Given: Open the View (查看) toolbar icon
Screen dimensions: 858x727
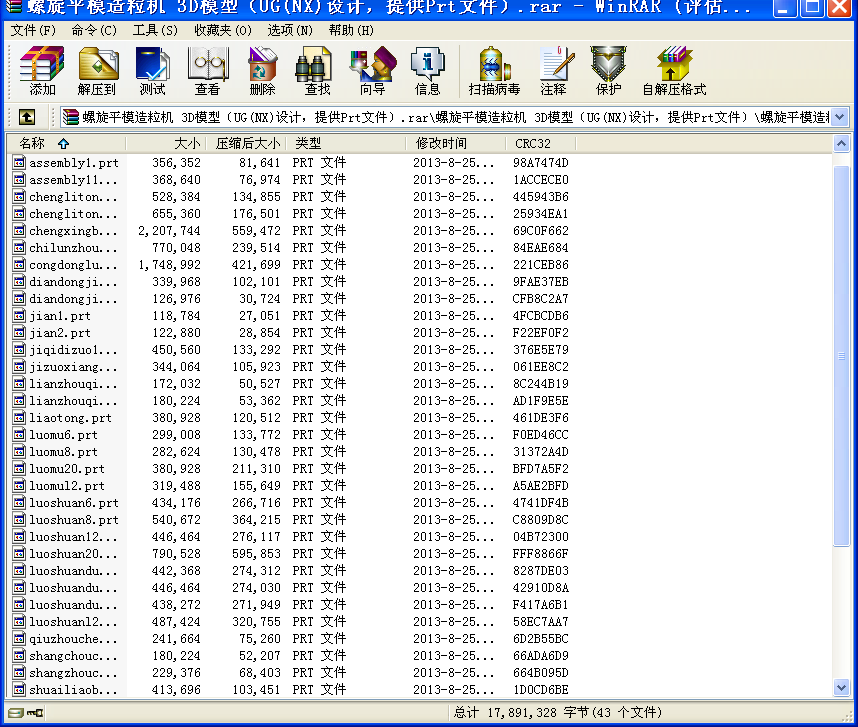Looking at the screenshot, I should 207,71.
